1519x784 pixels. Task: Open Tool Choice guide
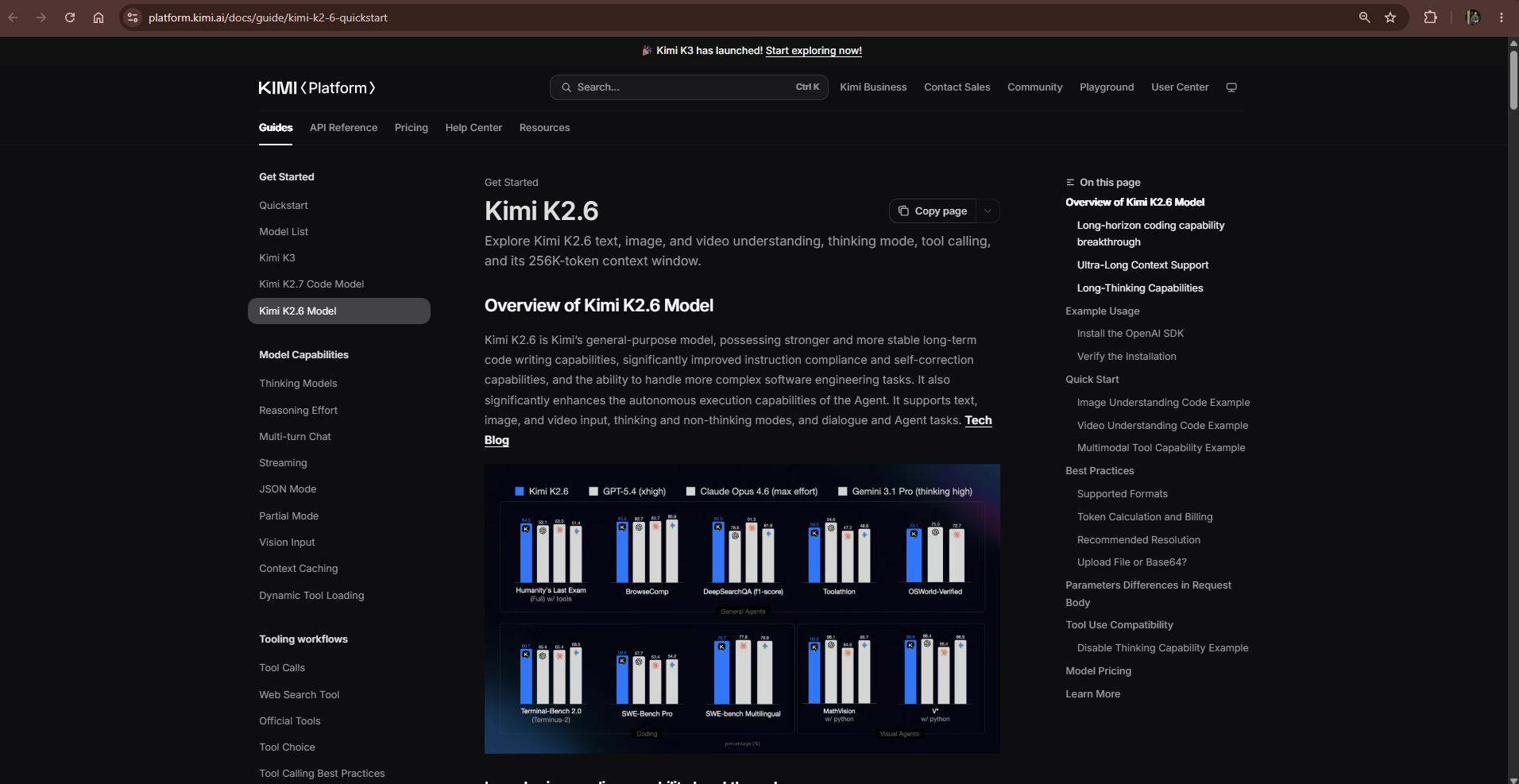tap(287, 747)
